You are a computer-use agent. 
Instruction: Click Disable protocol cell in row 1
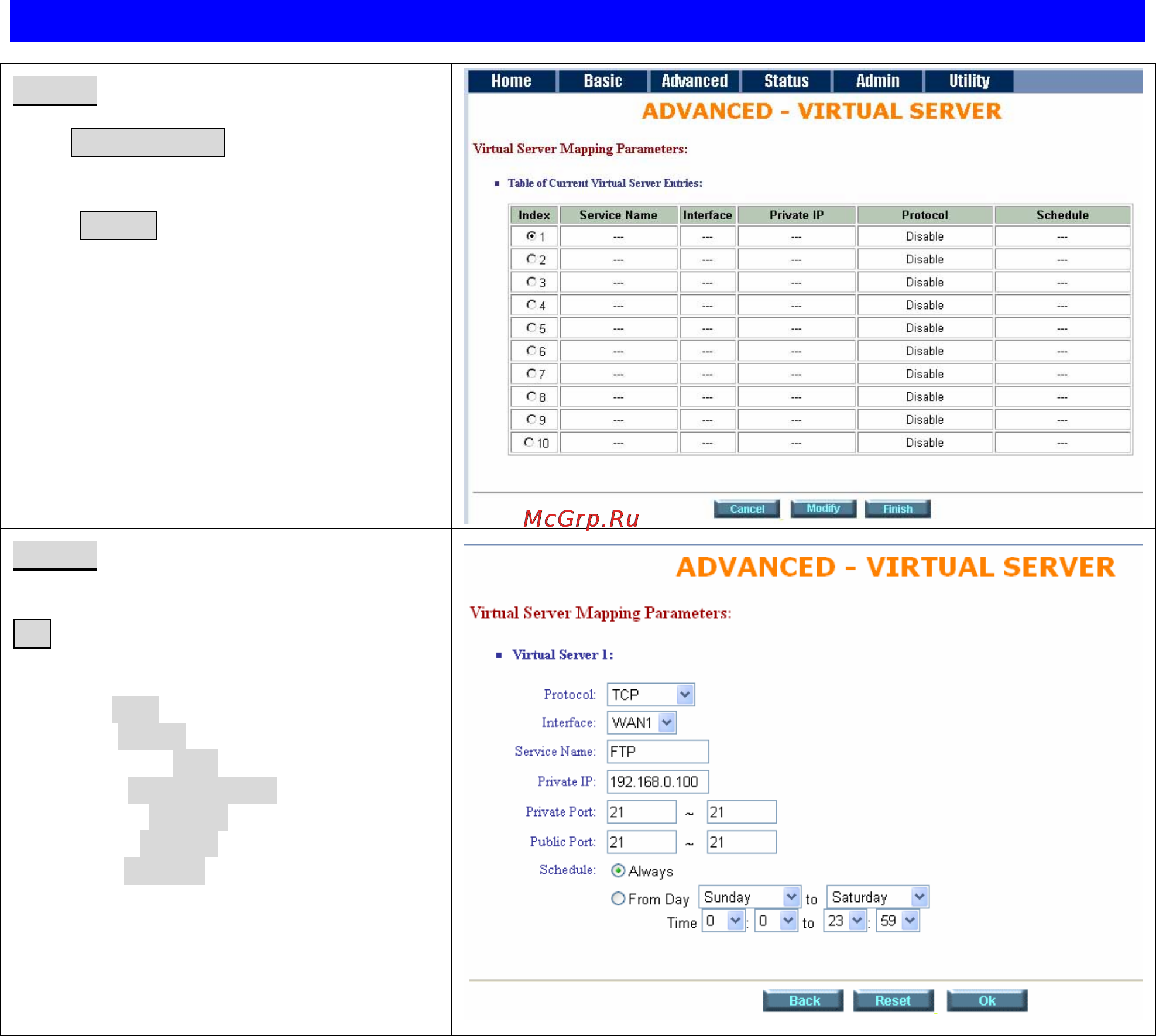point(925,236)
